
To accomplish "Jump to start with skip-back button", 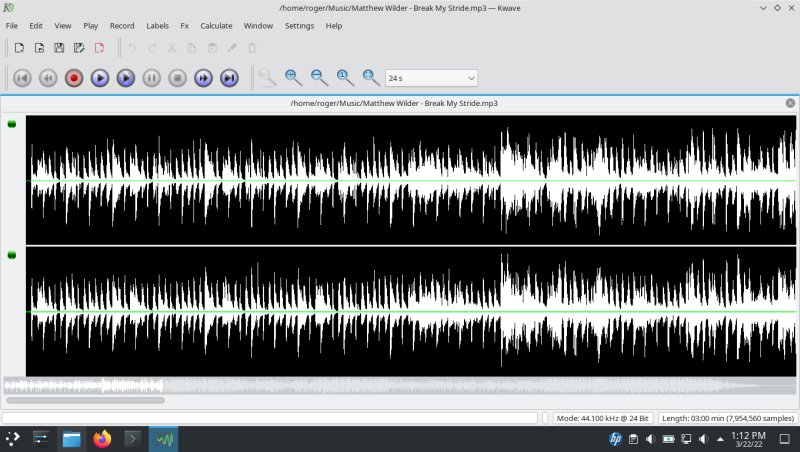I will 22,78.
